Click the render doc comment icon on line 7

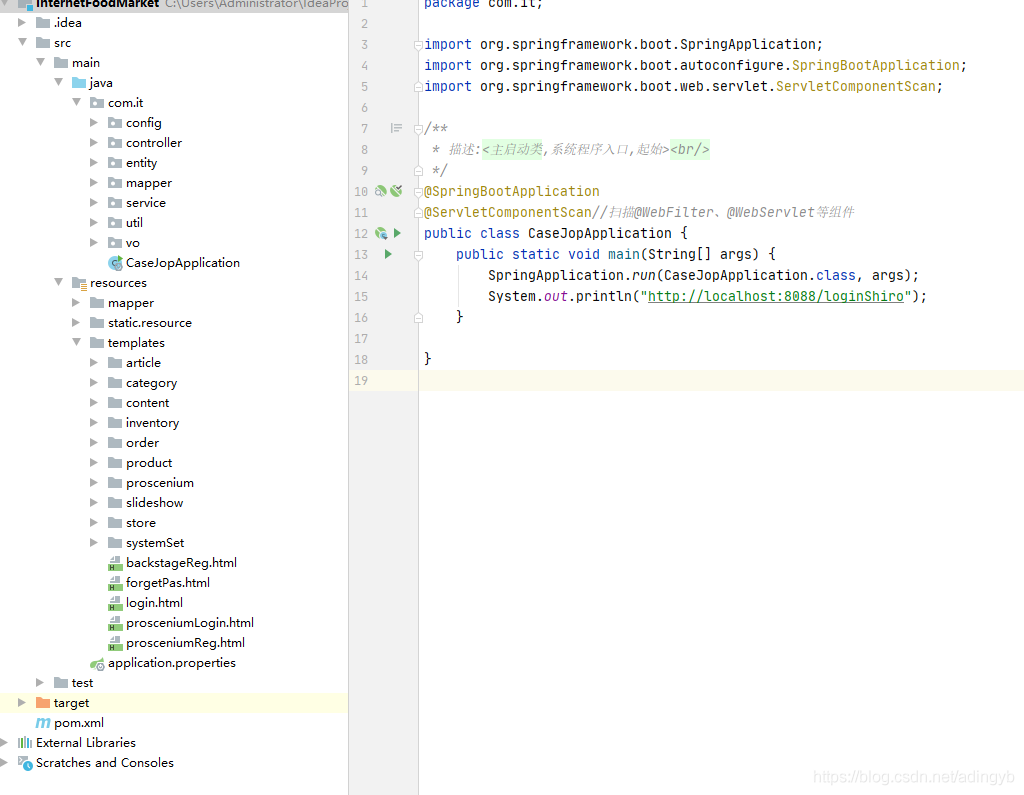[x=396, y=128]
